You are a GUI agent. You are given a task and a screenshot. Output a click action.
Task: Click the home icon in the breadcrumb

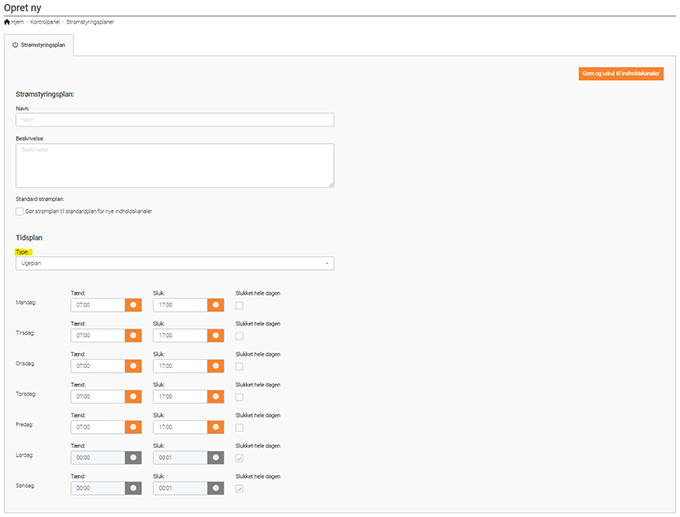click(x=7, y=22)
